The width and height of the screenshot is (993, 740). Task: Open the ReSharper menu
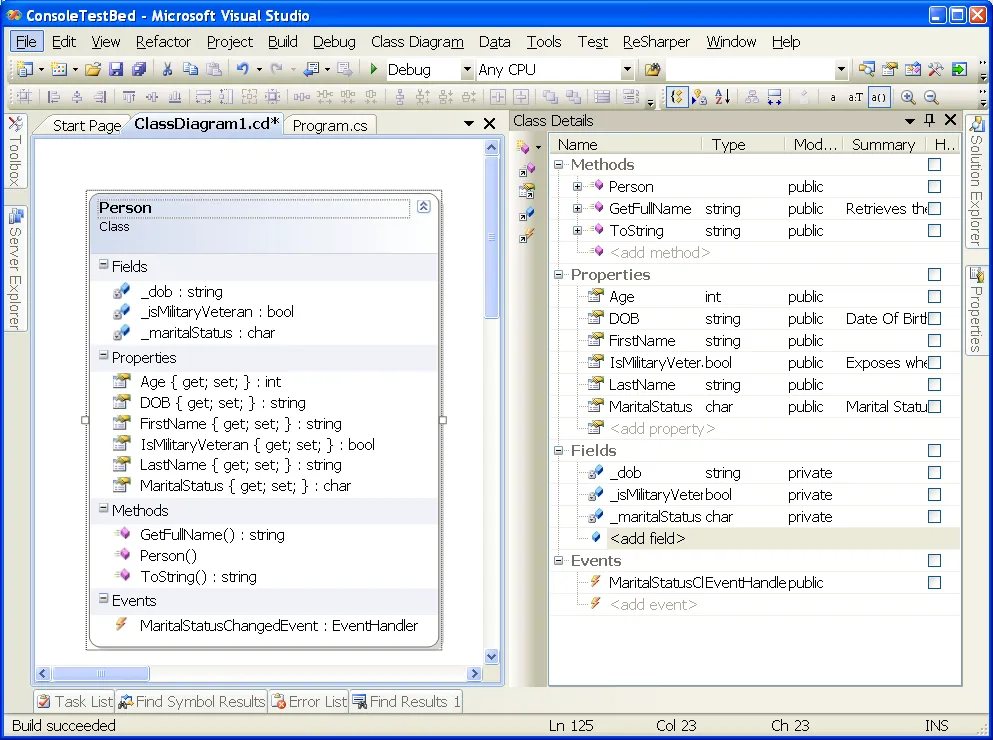pyautogui.click(x=656, y=42)
